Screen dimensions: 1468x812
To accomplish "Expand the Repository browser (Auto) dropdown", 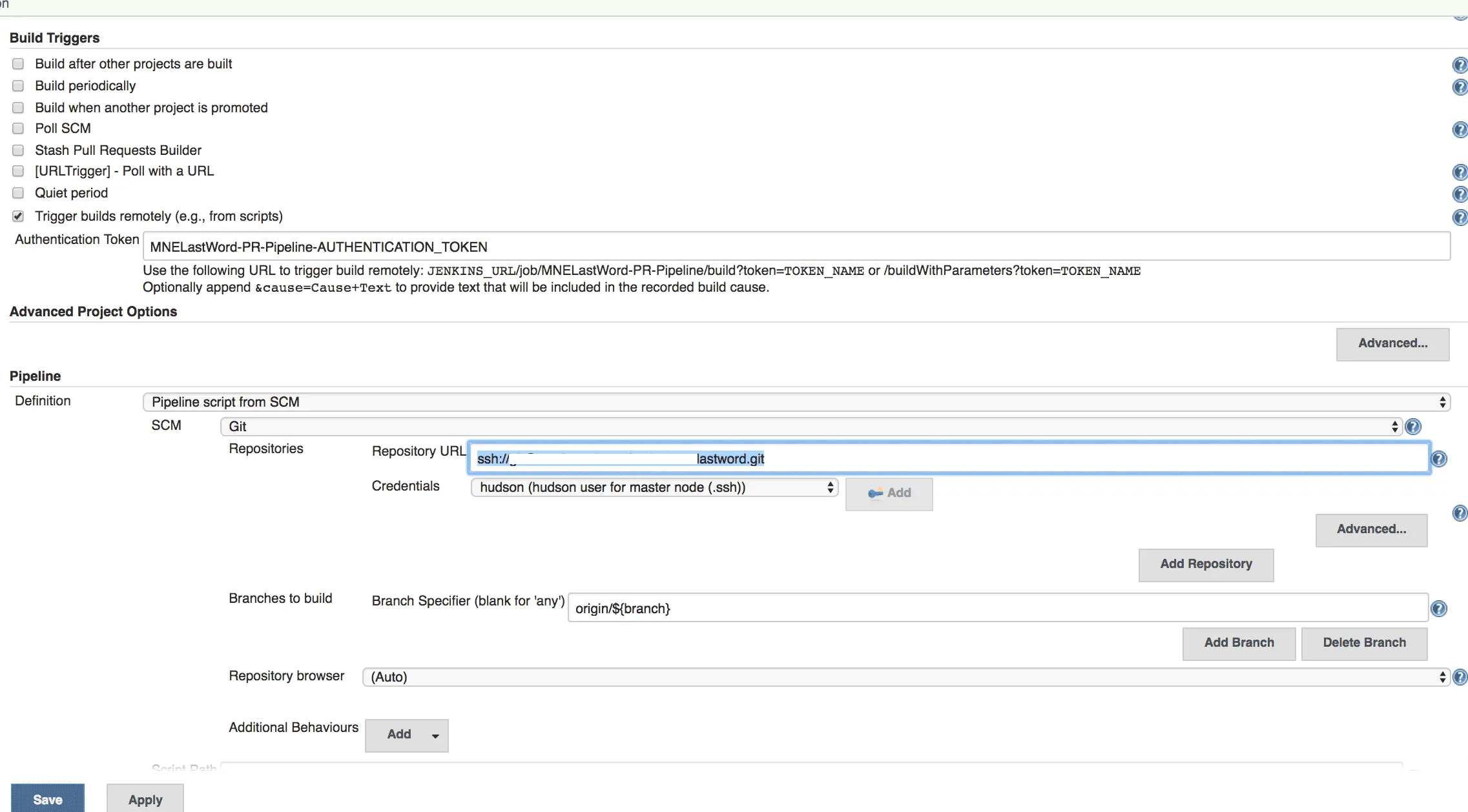I will pos(905,677).
